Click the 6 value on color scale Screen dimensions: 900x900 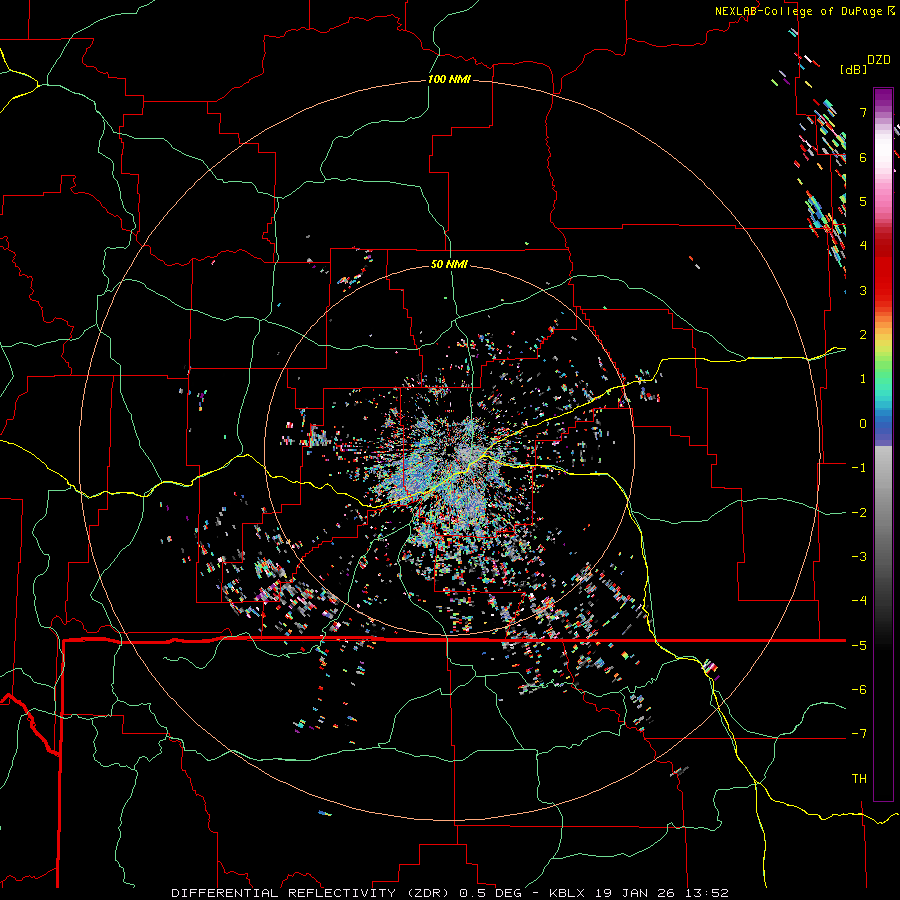point(863,157)
